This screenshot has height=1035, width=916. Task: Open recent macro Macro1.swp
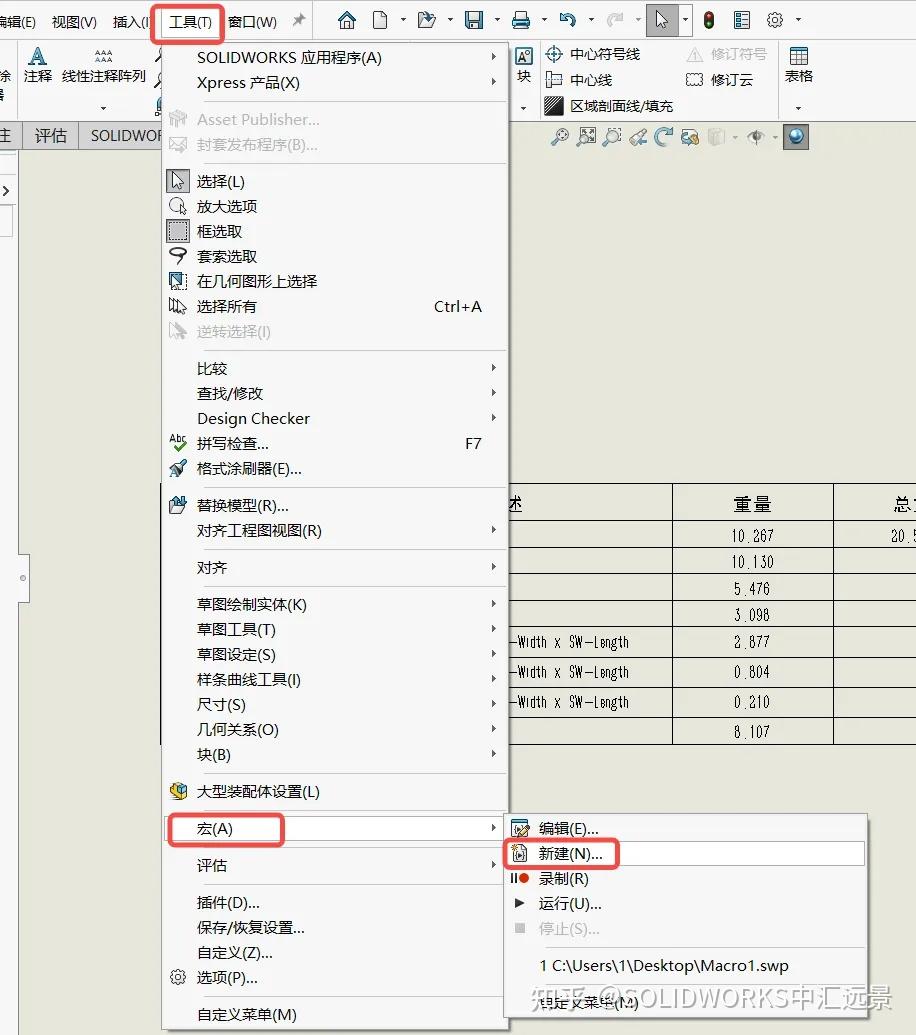[x=684, y=966]
